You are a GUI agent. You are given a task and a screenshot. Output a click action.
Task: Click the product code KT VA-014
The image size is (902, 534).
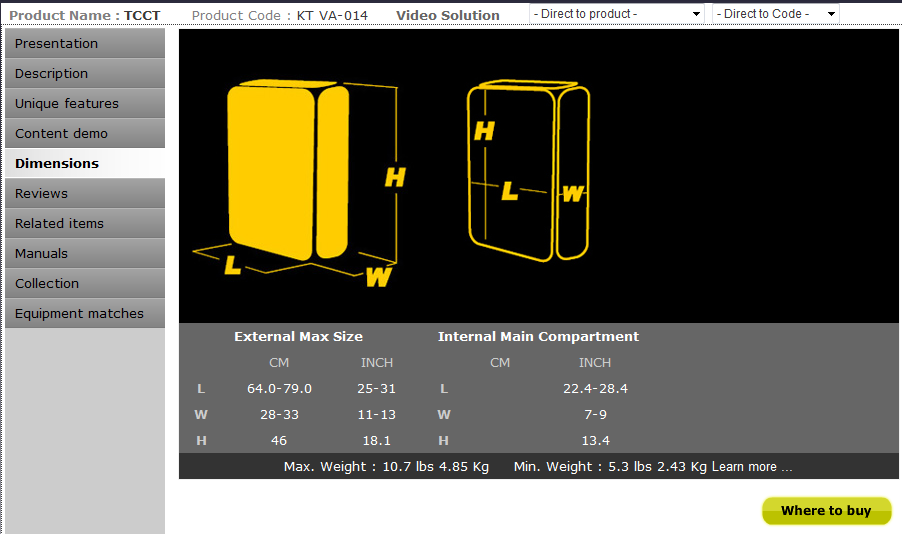click(x=332, y=15)
